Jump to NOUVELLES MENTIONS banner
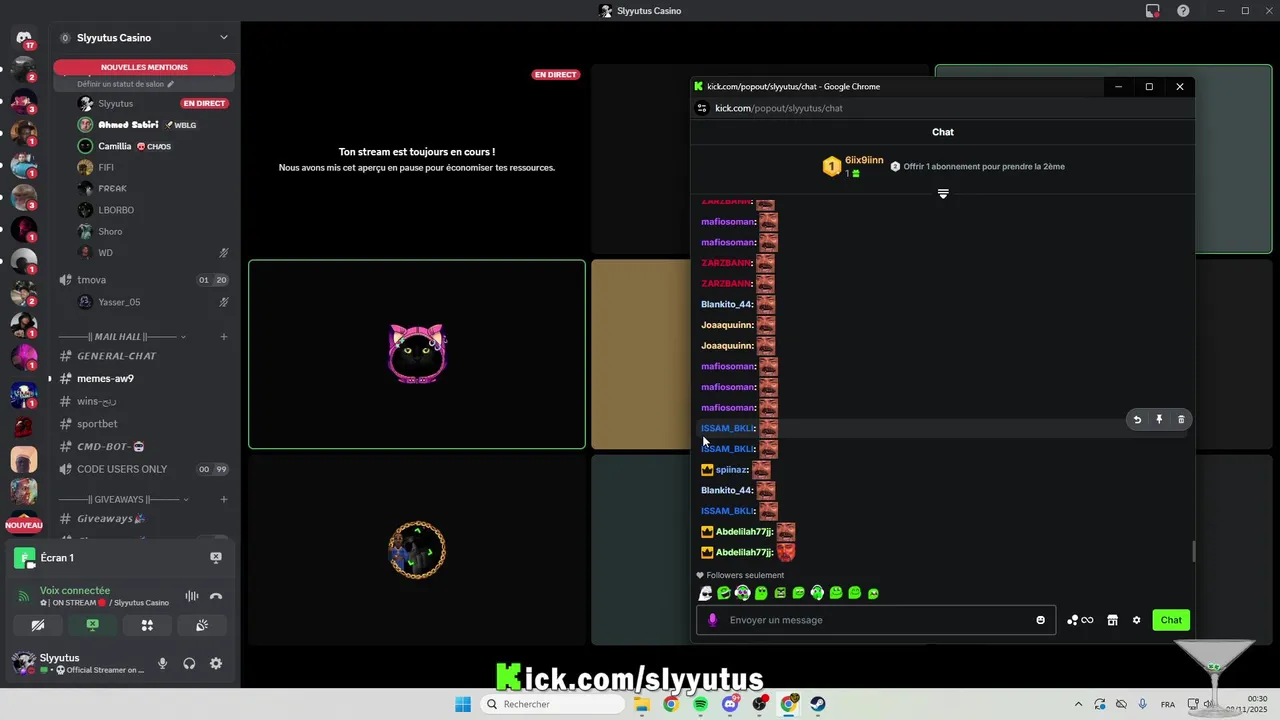 (x=144, y=67)
